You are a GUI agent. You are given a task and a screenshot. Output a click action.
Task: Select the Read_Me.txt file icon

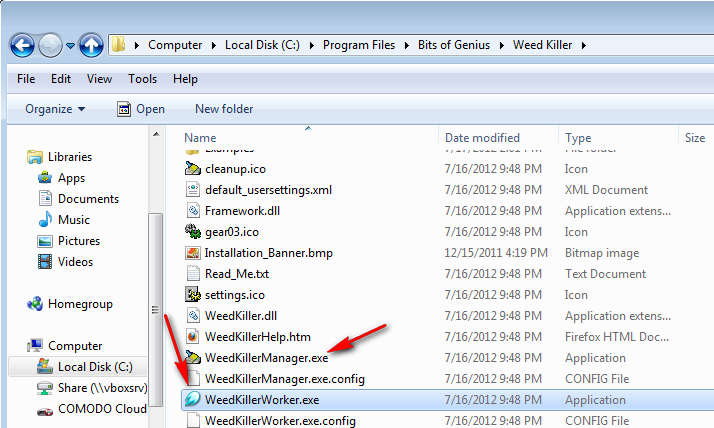(x=193, y=274)
